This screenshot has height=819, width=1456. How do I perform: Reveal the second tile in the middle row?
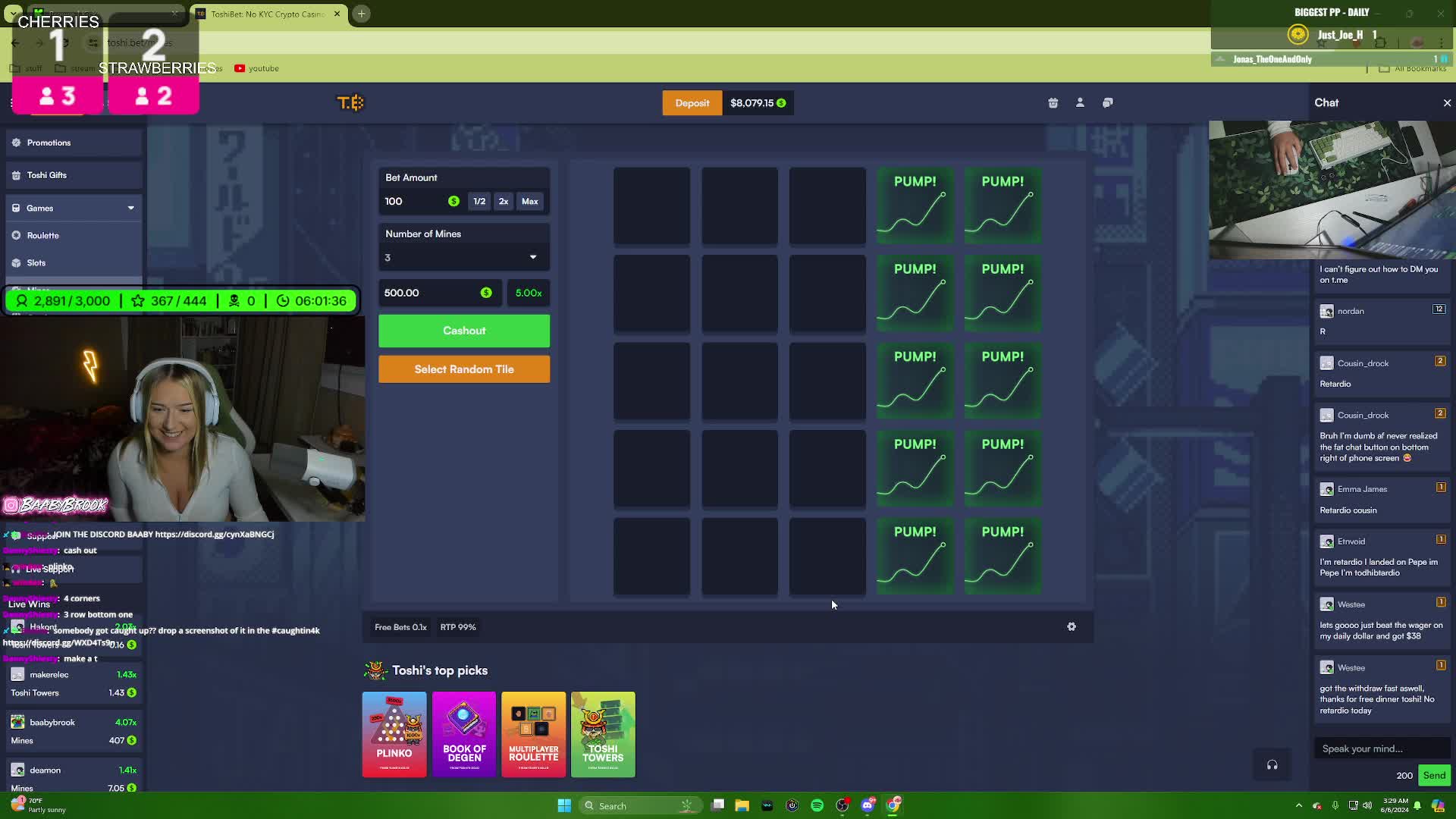(739, 381)
